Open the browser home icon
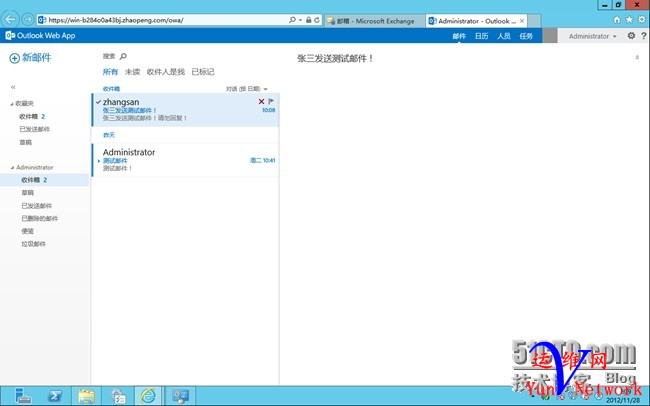Image resolution: width=650 pixels, height=406 pixels. click(x=617, y=20)
